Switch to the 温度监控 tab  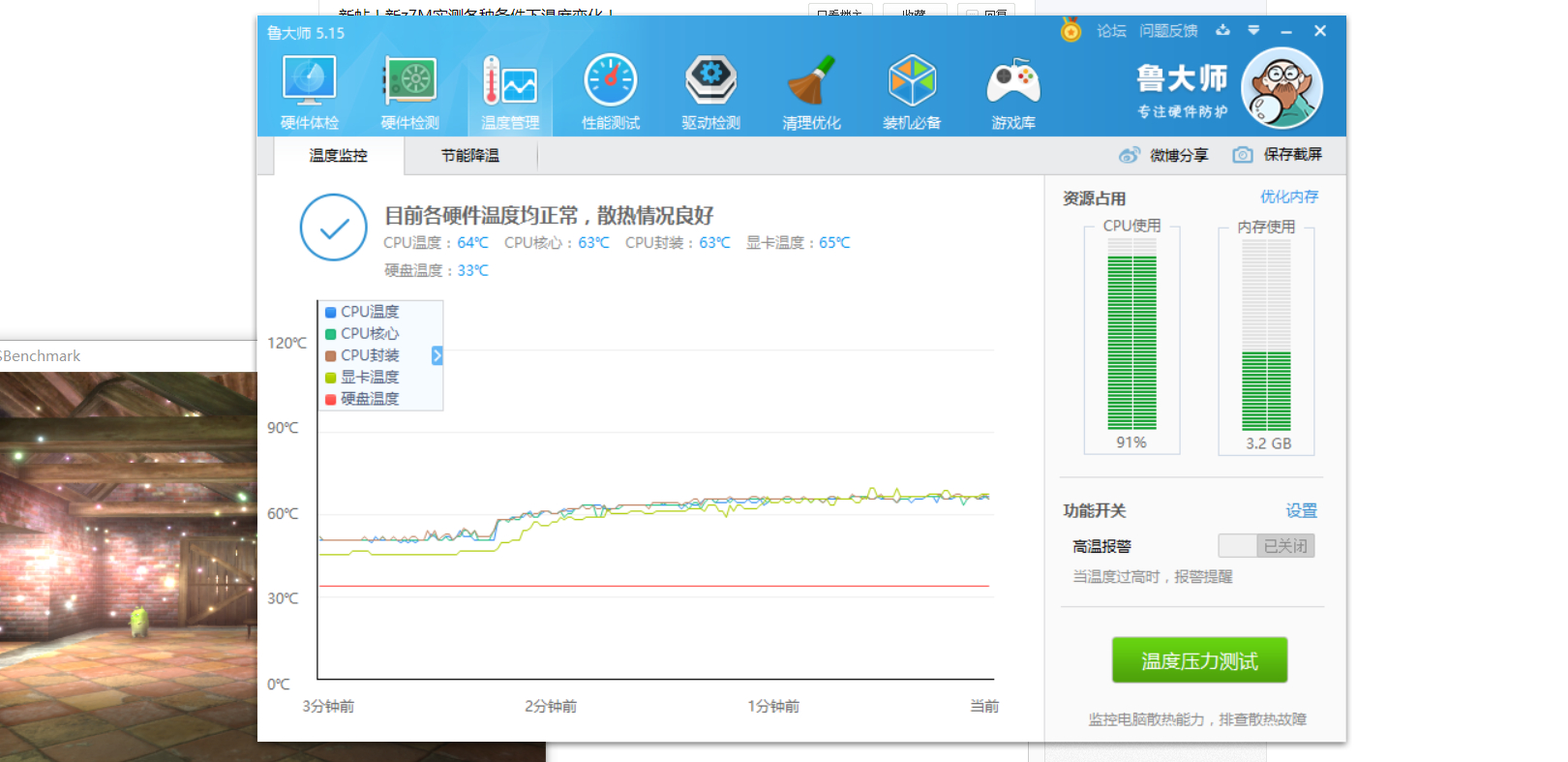point(339,156)
